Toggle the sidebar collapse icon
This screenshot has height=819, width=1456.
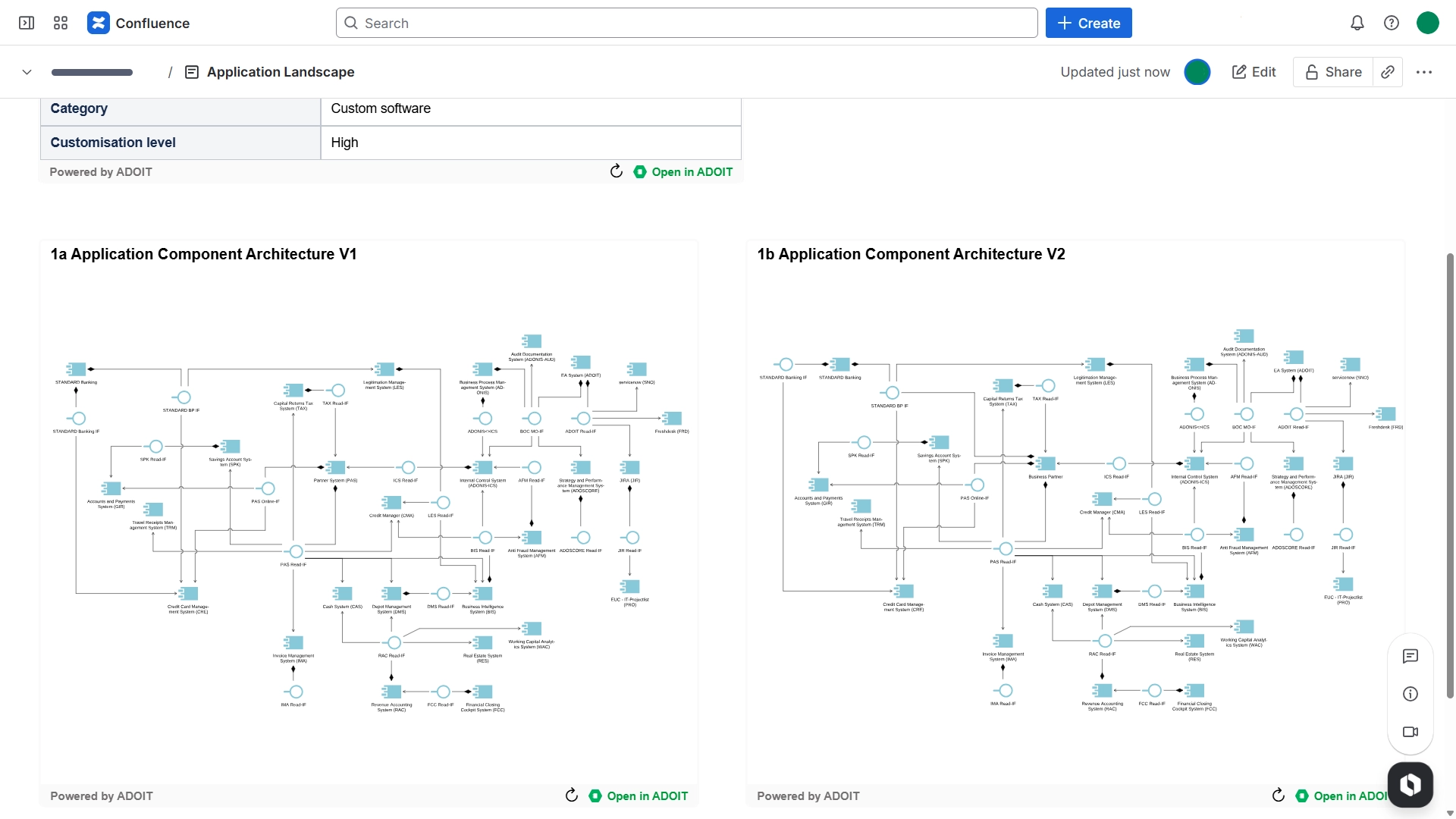(x=27, y=23)
